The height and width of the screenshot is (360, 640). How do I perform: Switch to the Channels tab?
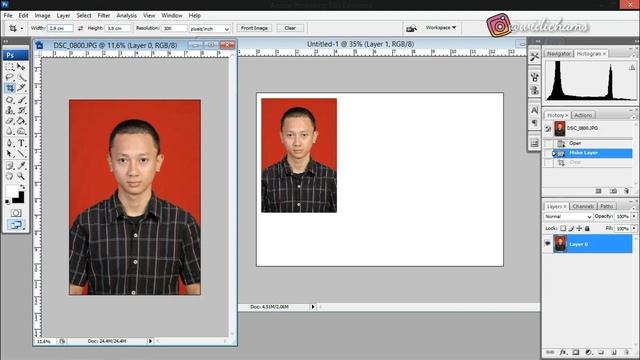pos(583,206)
